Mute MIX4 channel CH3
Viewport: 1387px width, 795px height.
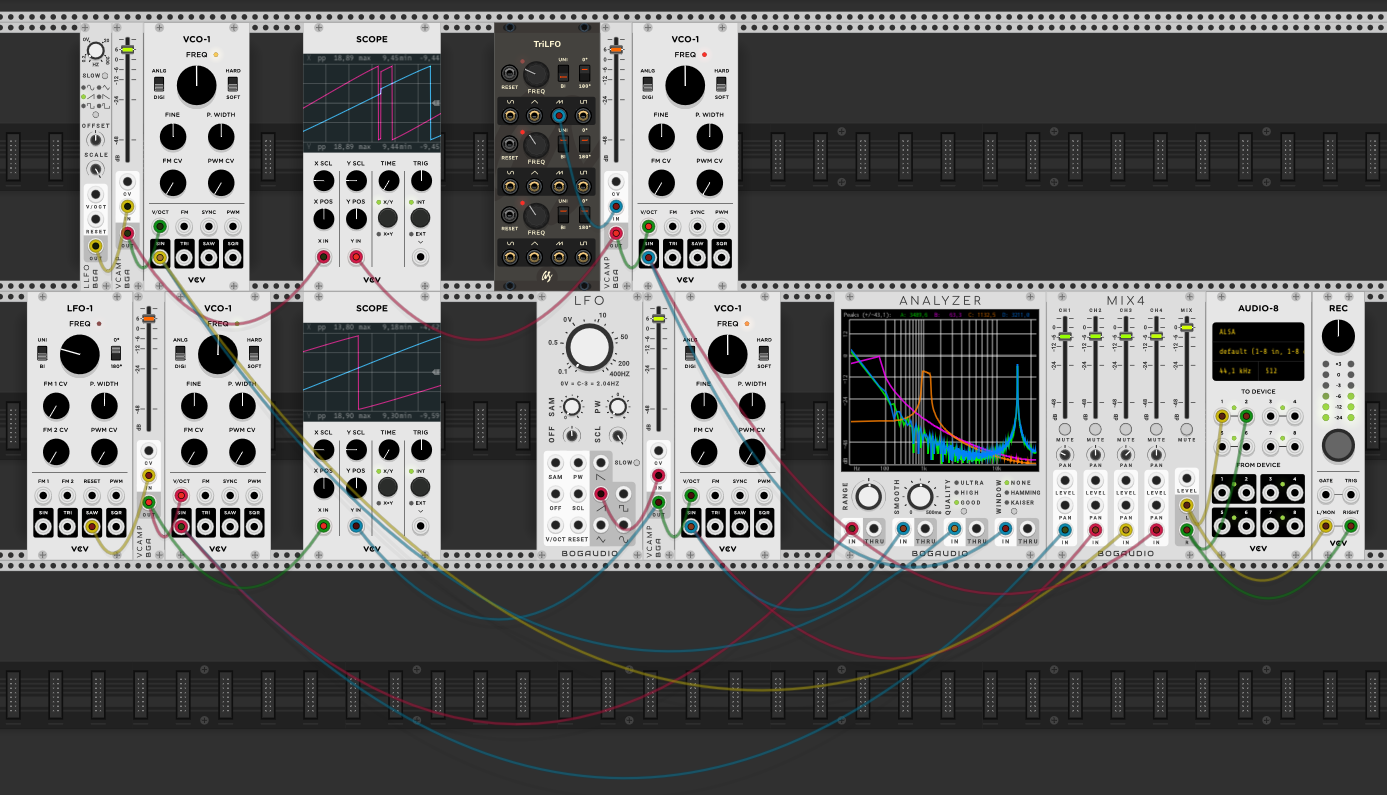1126,428
